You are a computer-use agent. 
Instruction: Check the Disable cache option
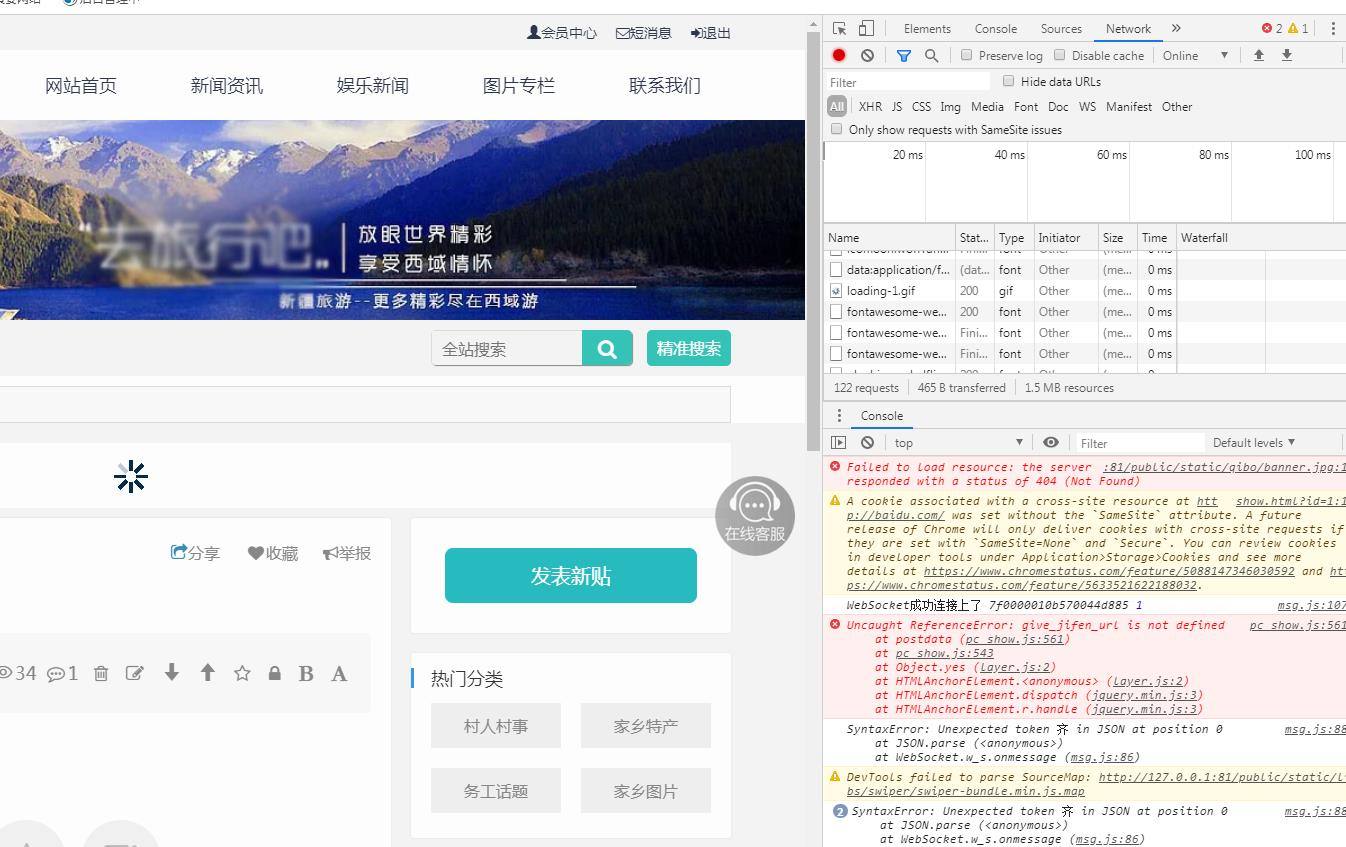coord(1060,55)
